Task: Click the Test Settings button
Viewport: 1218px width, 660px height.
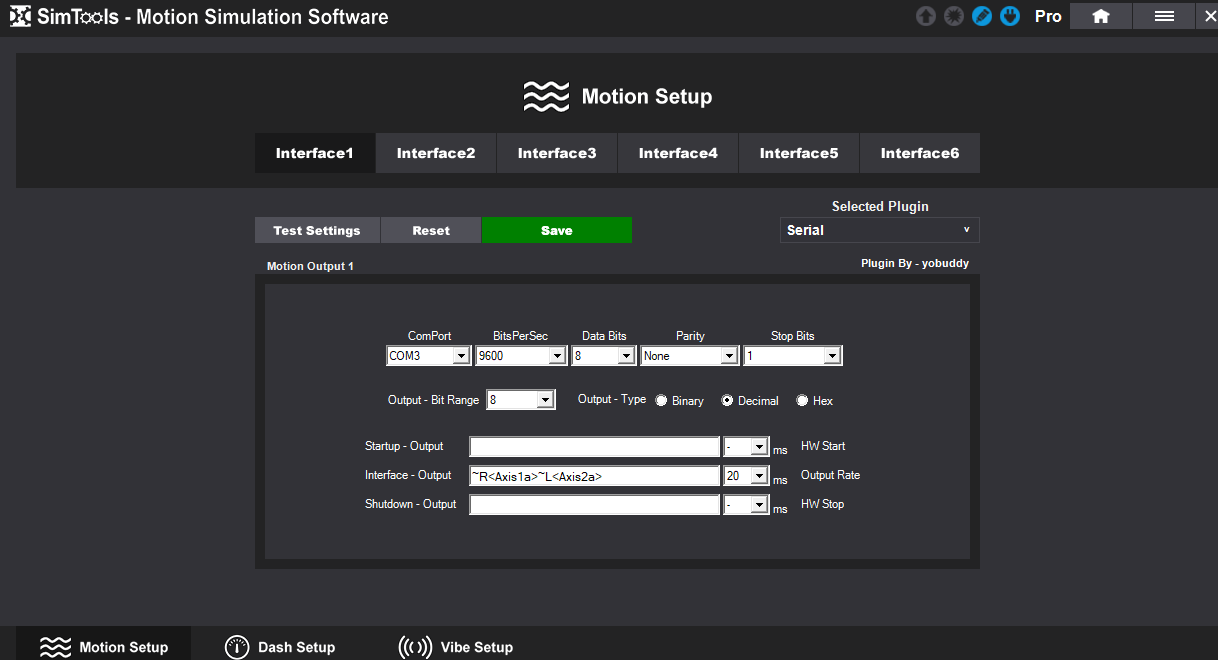Action: [x=317, y=230]
